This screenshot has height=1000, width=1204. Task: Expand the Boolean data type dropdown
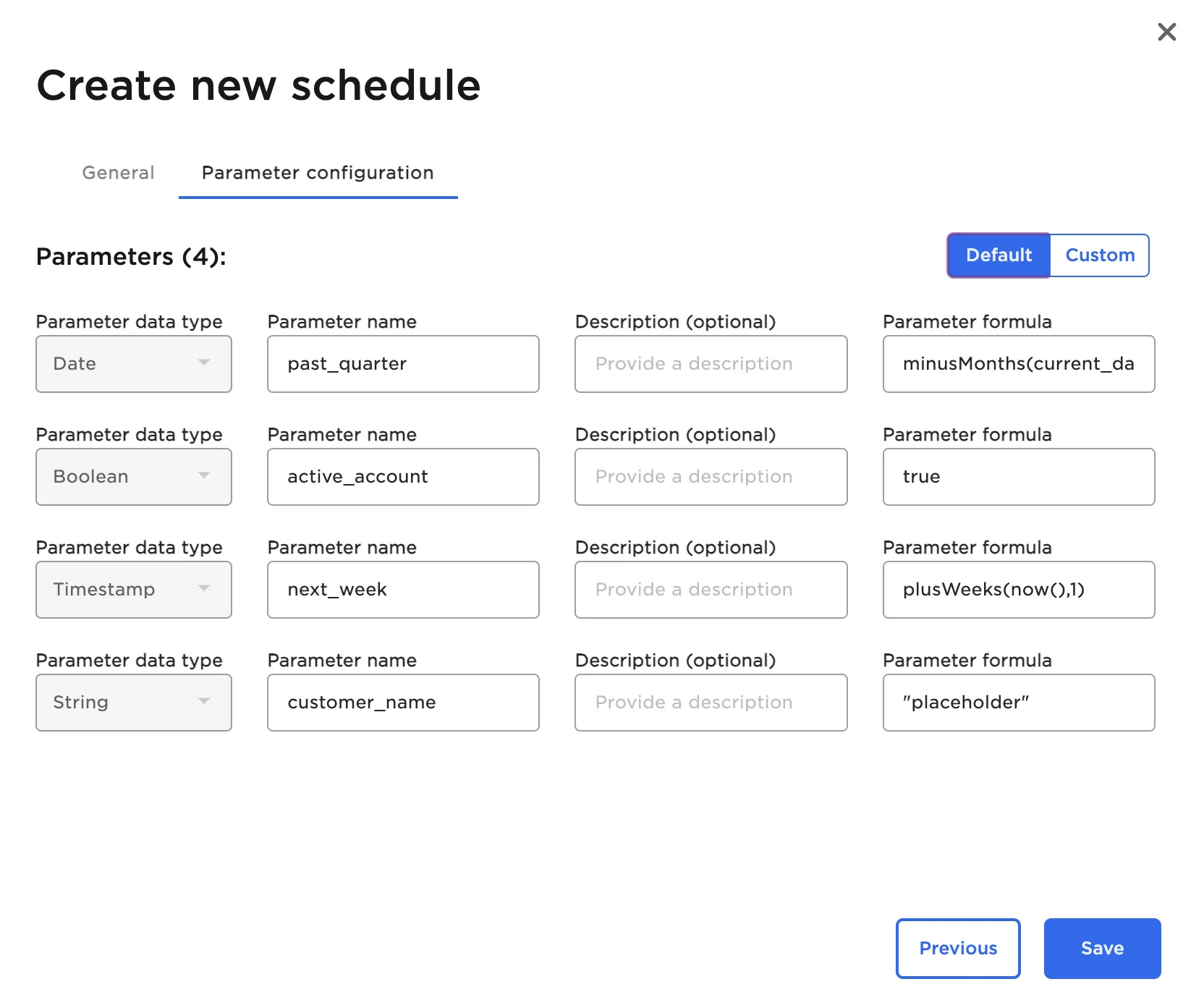(134, 477)
